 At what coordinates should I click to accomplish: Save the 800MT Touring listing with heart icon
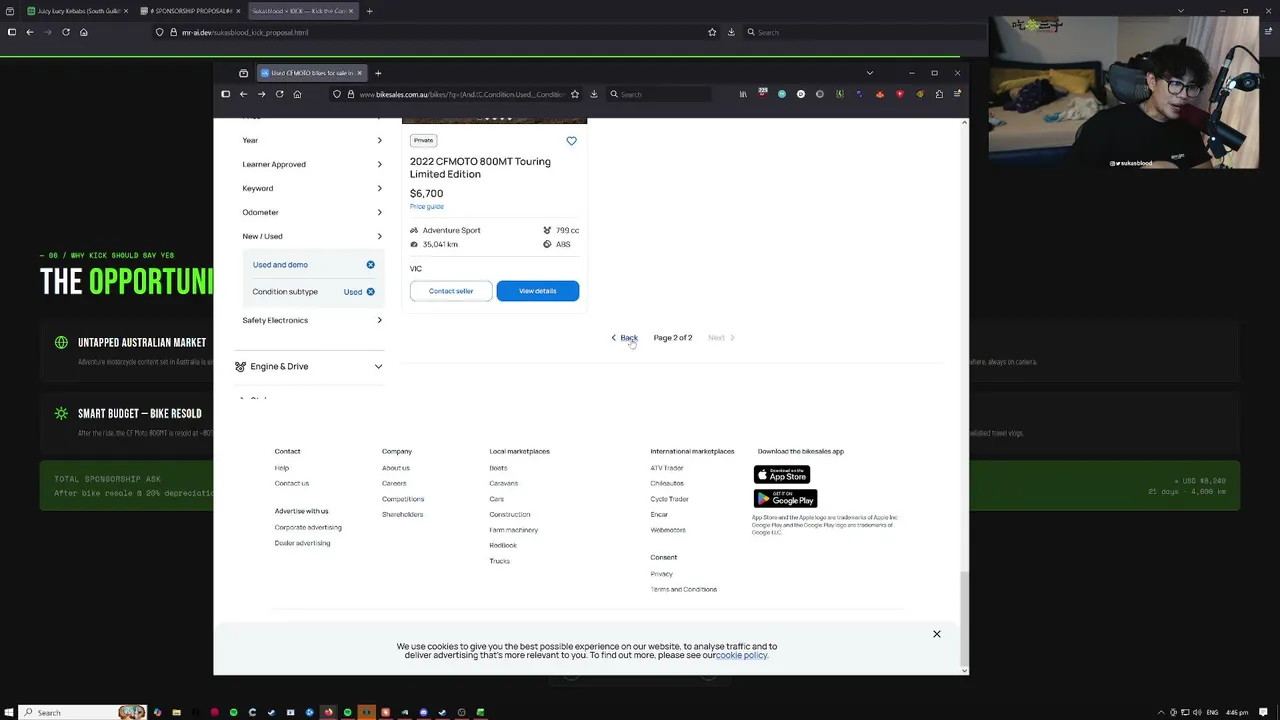[571, 141]
